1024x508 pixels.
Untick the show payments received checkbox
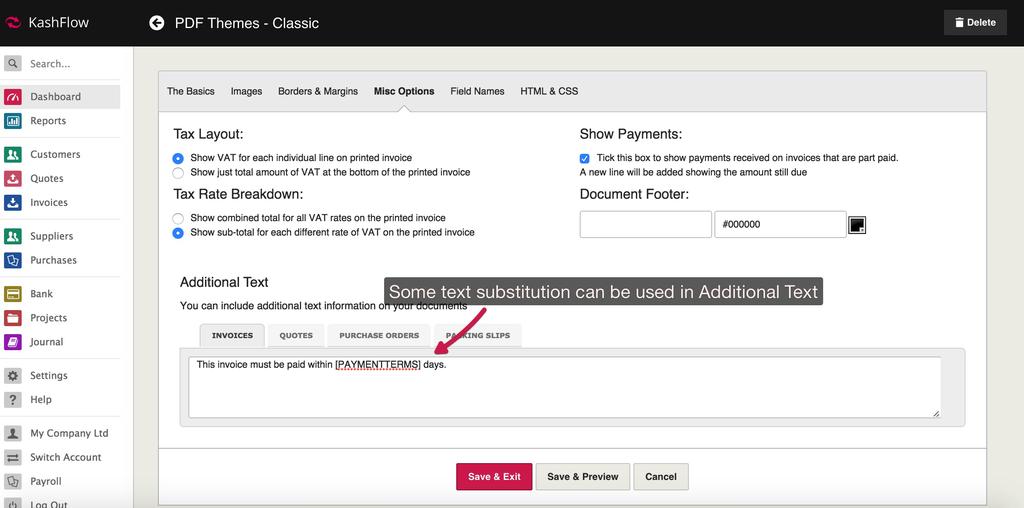pos(585,158)
